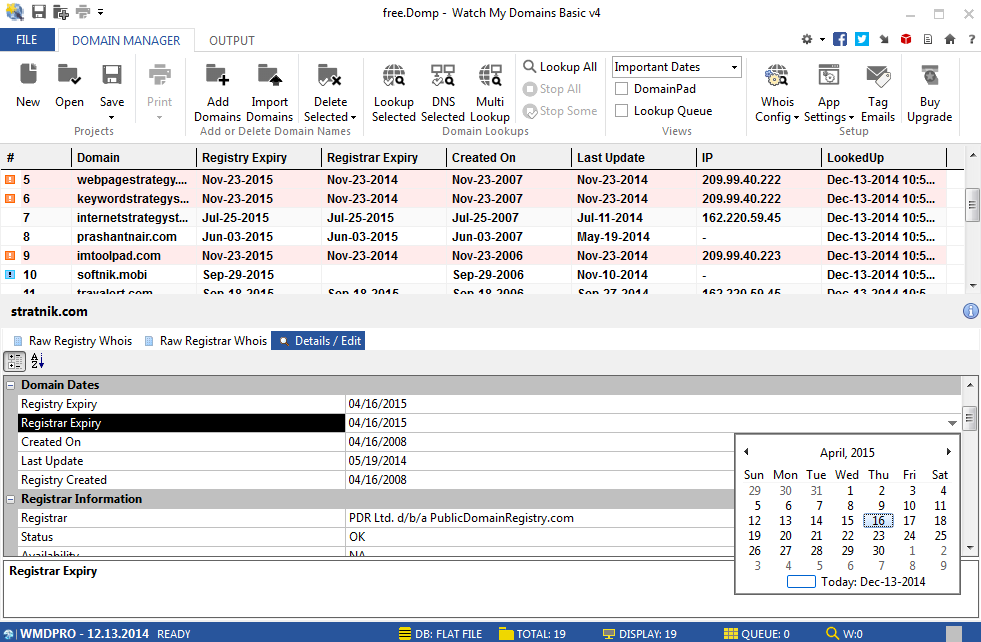Click the info icon beside stratnik.com
981x642 pixels.
pos(970,311)
